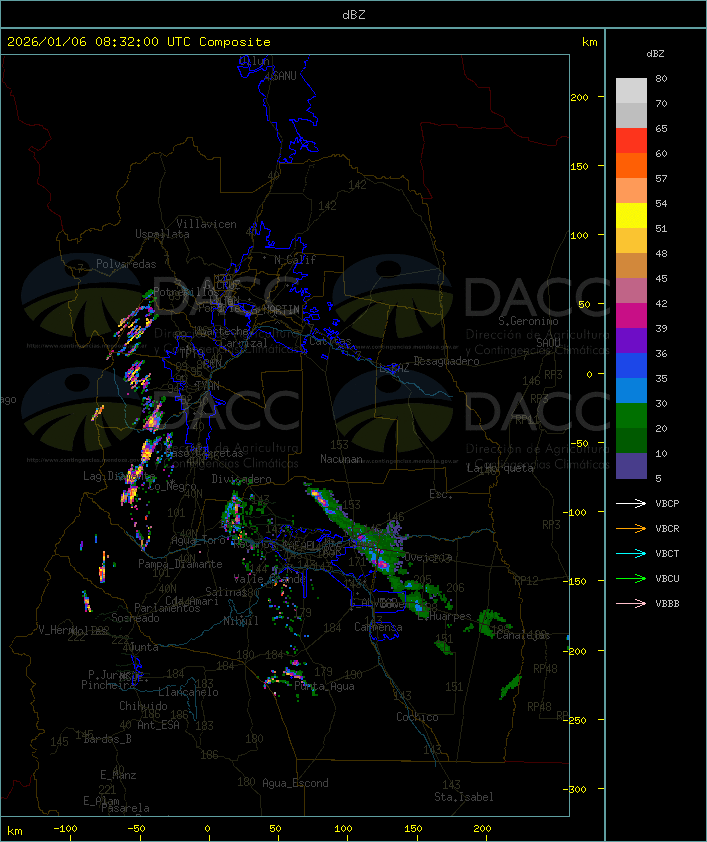707x842 pixels.
Task: Click the orange VBCR arrow icon
Action: pos(632,529)
